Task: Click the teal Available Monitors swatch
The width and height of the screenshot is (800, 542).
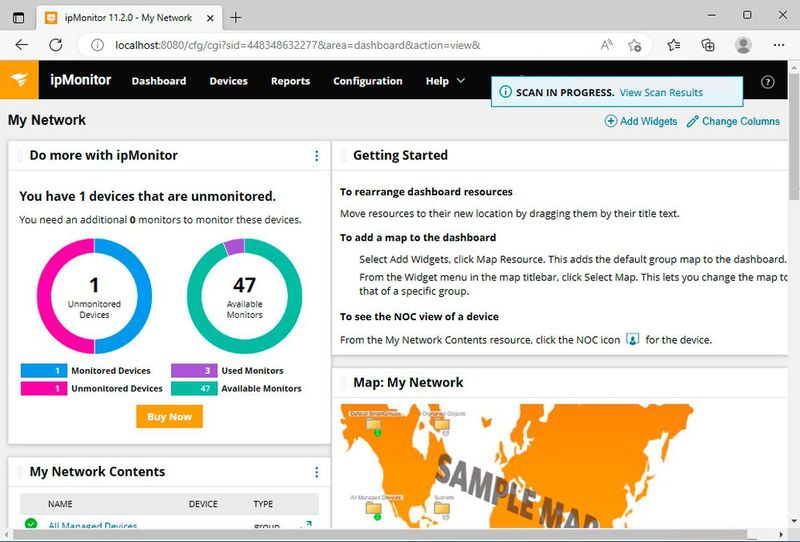Action: (x=194, y=388)
